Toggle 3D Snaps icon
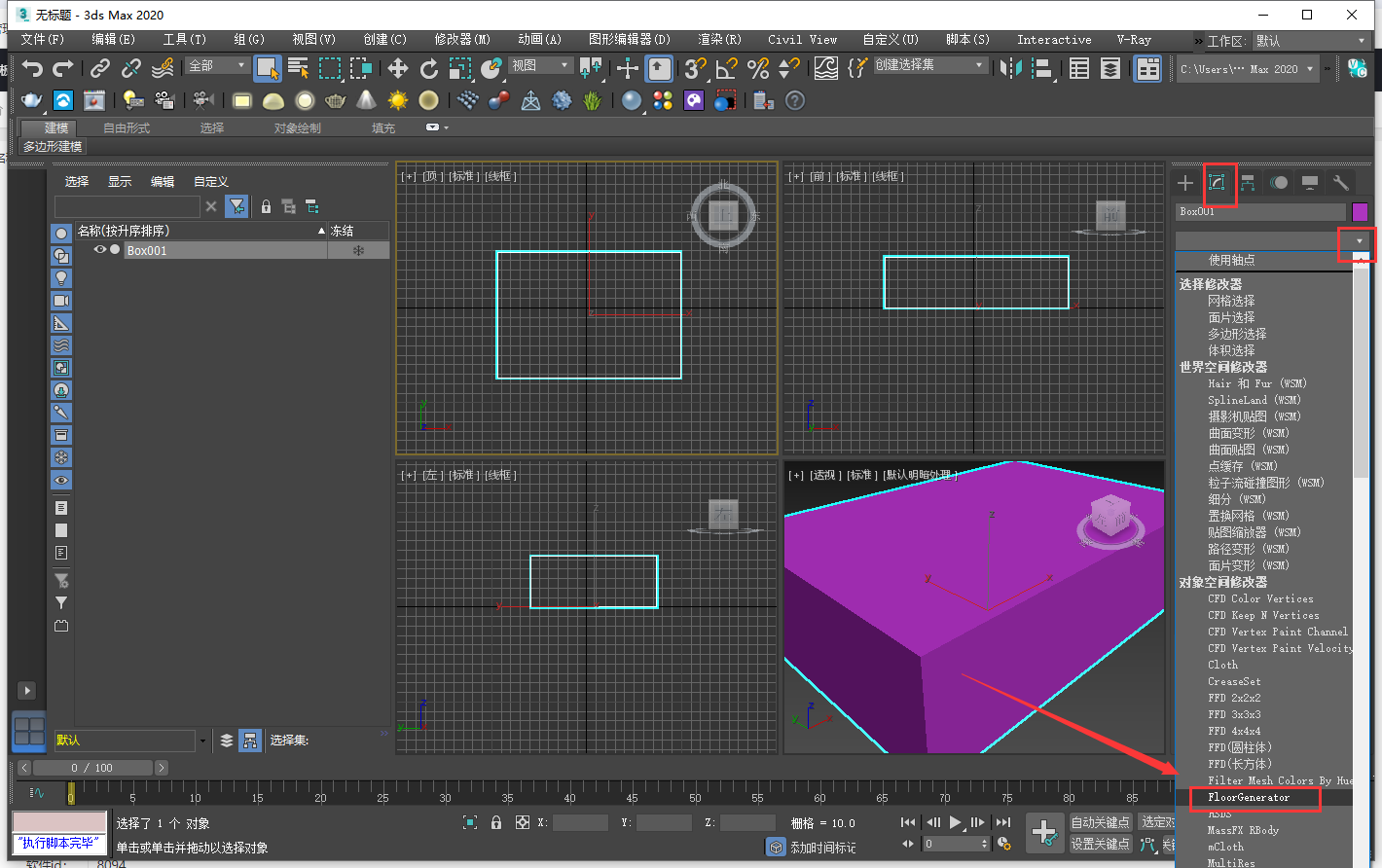This screenshot has height=868, width=1382. 695,68
